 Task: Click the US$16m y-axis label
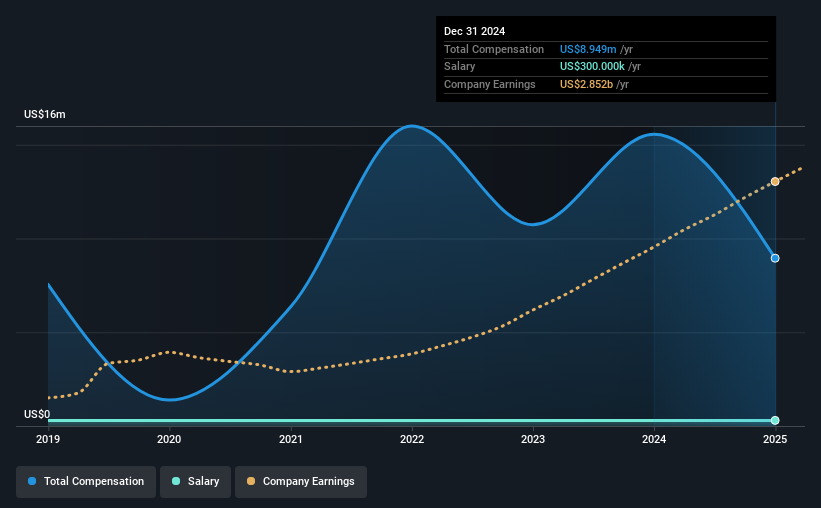point(45,114)
